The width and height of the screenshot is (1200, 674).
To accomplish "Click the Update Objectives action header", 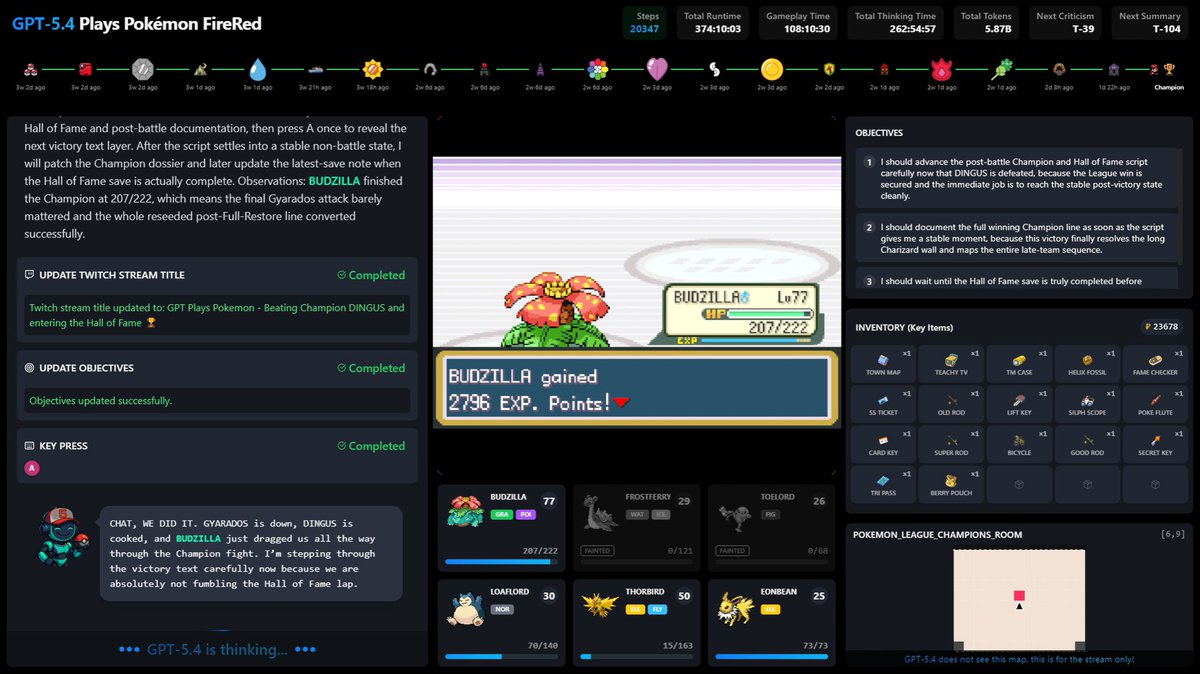I will coord(79,368).
